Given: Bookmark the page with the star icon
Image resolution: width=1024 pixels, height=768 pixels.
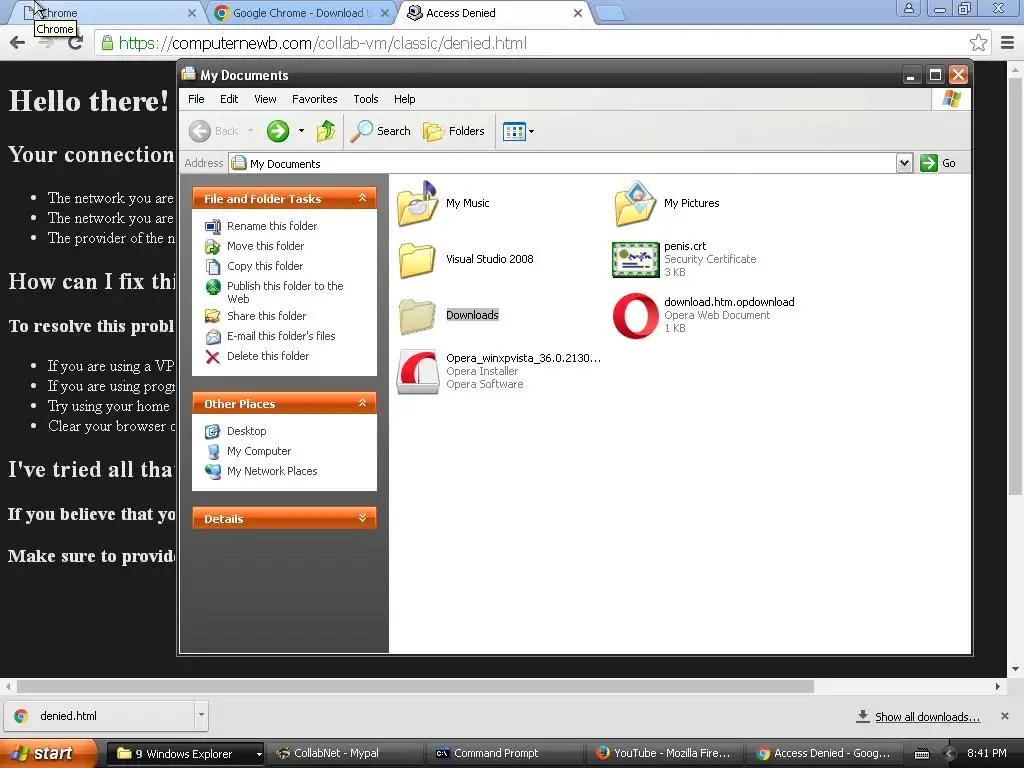Looking at the screenshot, I should click(x=978, y=43).
